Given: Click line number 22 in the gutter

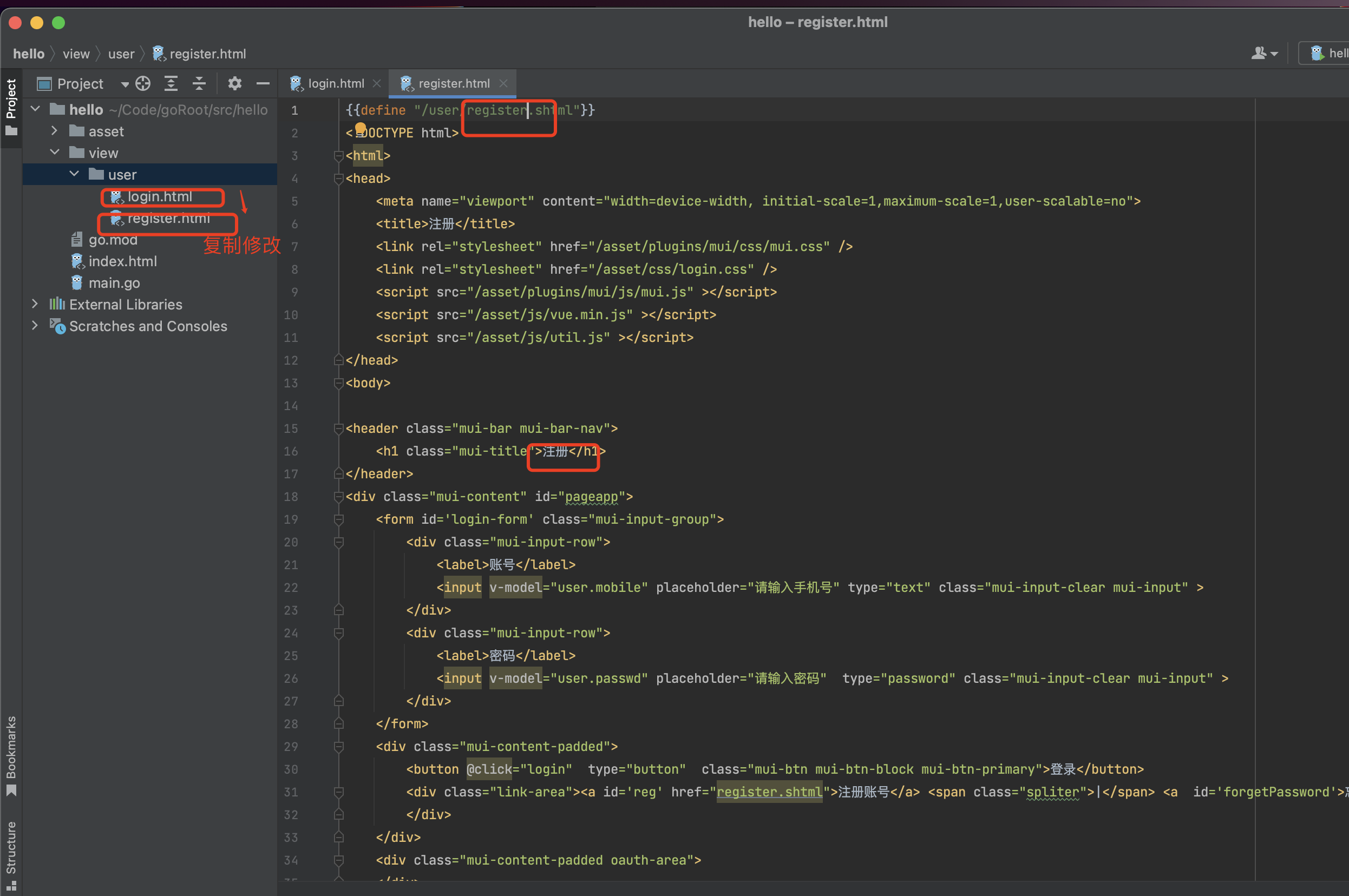Looking at the screenshot, I should [291, 588].
